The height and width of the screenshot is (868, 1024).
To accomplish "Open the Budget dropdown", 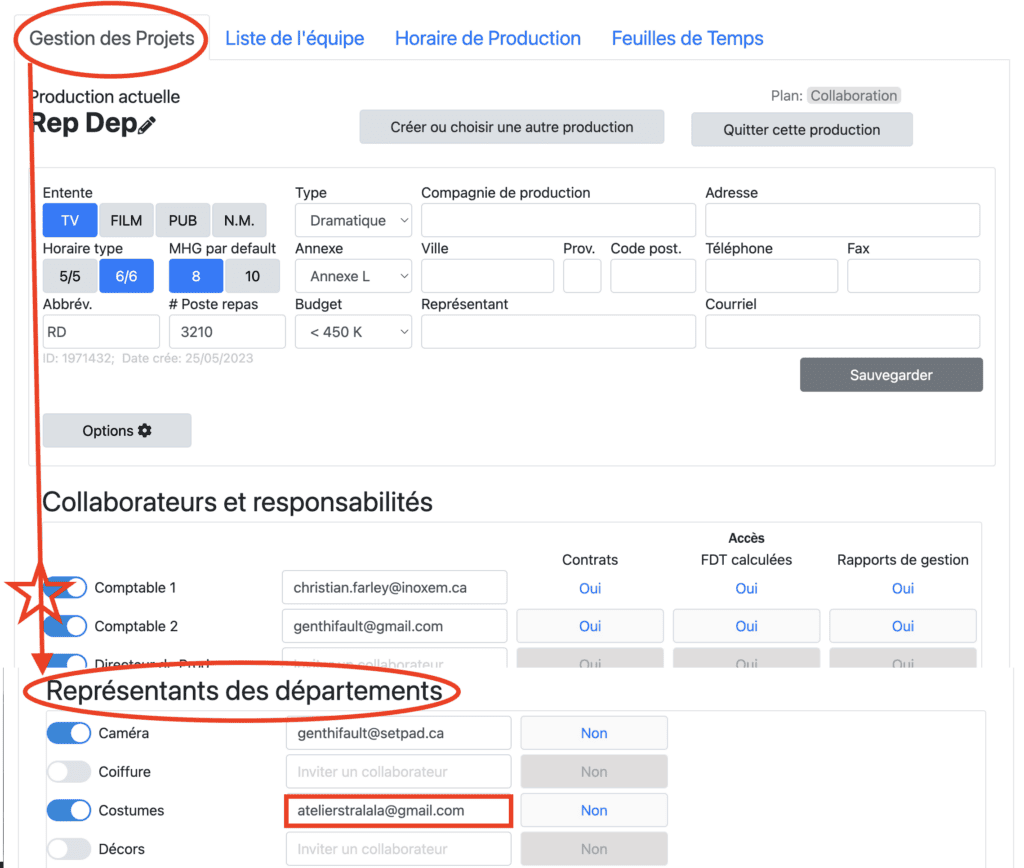I will tap(353, 331).
